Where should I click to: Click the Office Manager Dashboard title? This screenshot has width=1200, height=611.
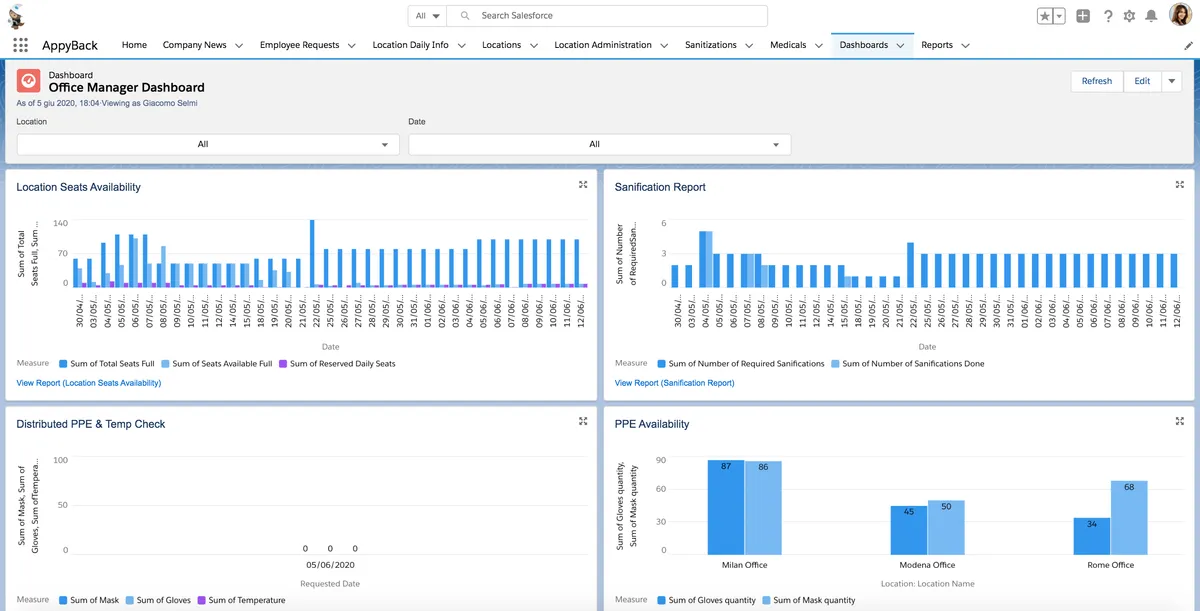pos(127,88)
